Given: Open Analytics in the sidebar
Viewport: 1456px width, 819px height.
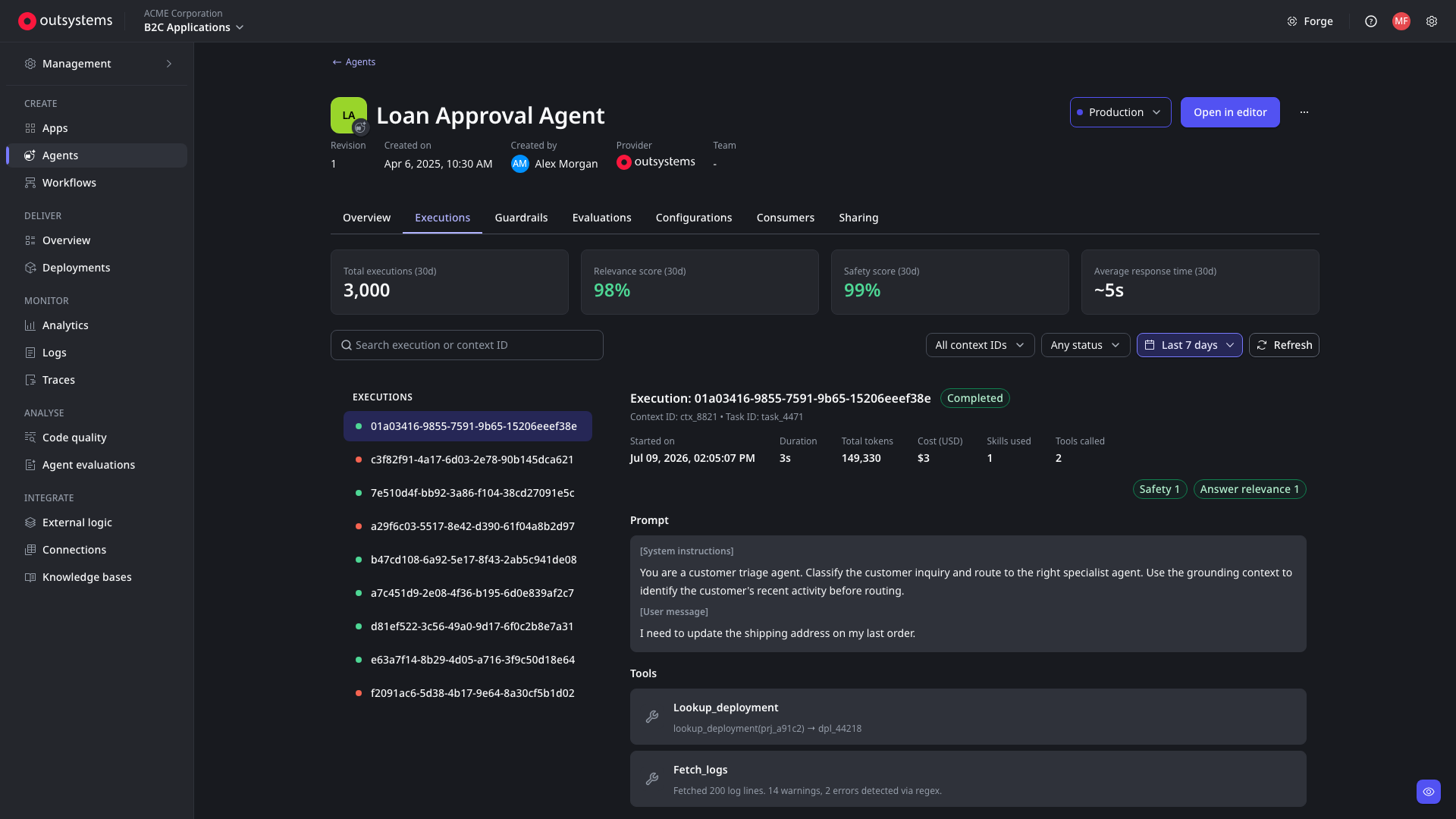Looking at the screenshot, I should click(96, 325).
